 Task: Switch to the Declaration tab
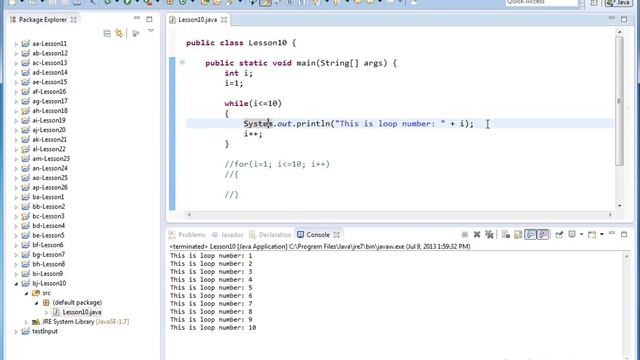(x=270, y=235)
